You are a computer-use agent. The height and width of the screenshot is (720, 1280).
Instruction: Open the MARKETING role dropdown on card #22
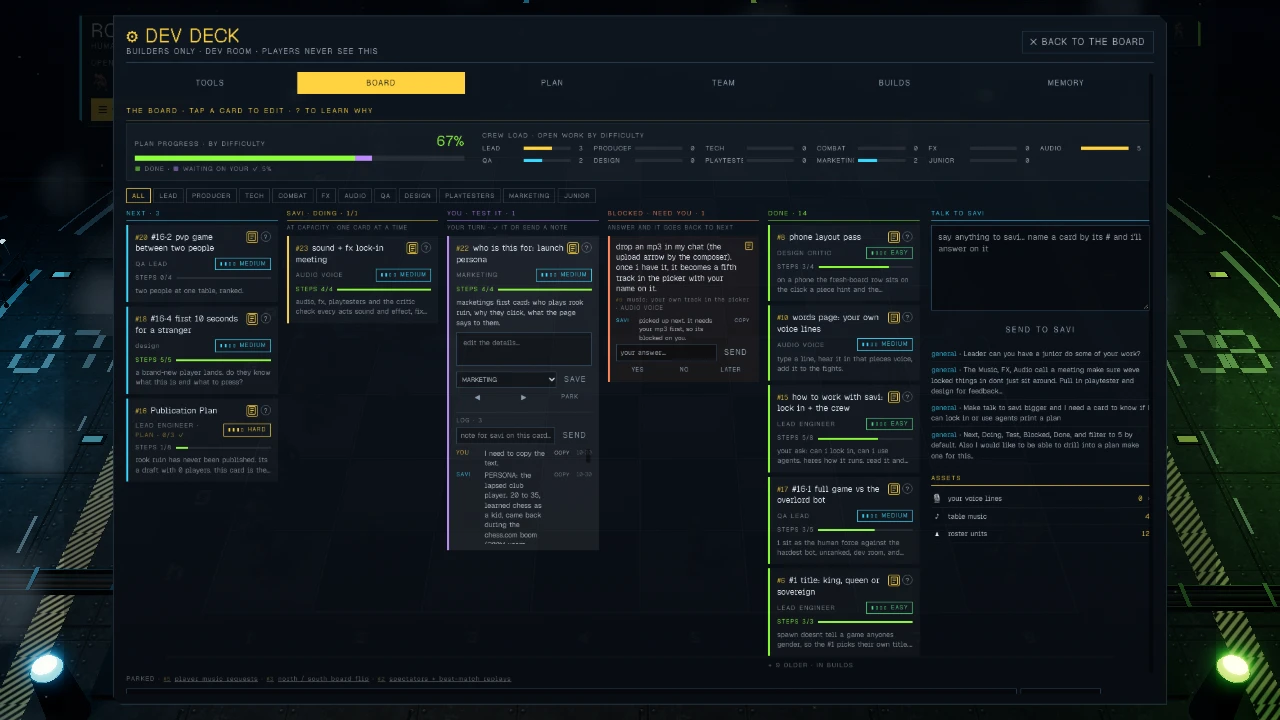coord(506,380)
